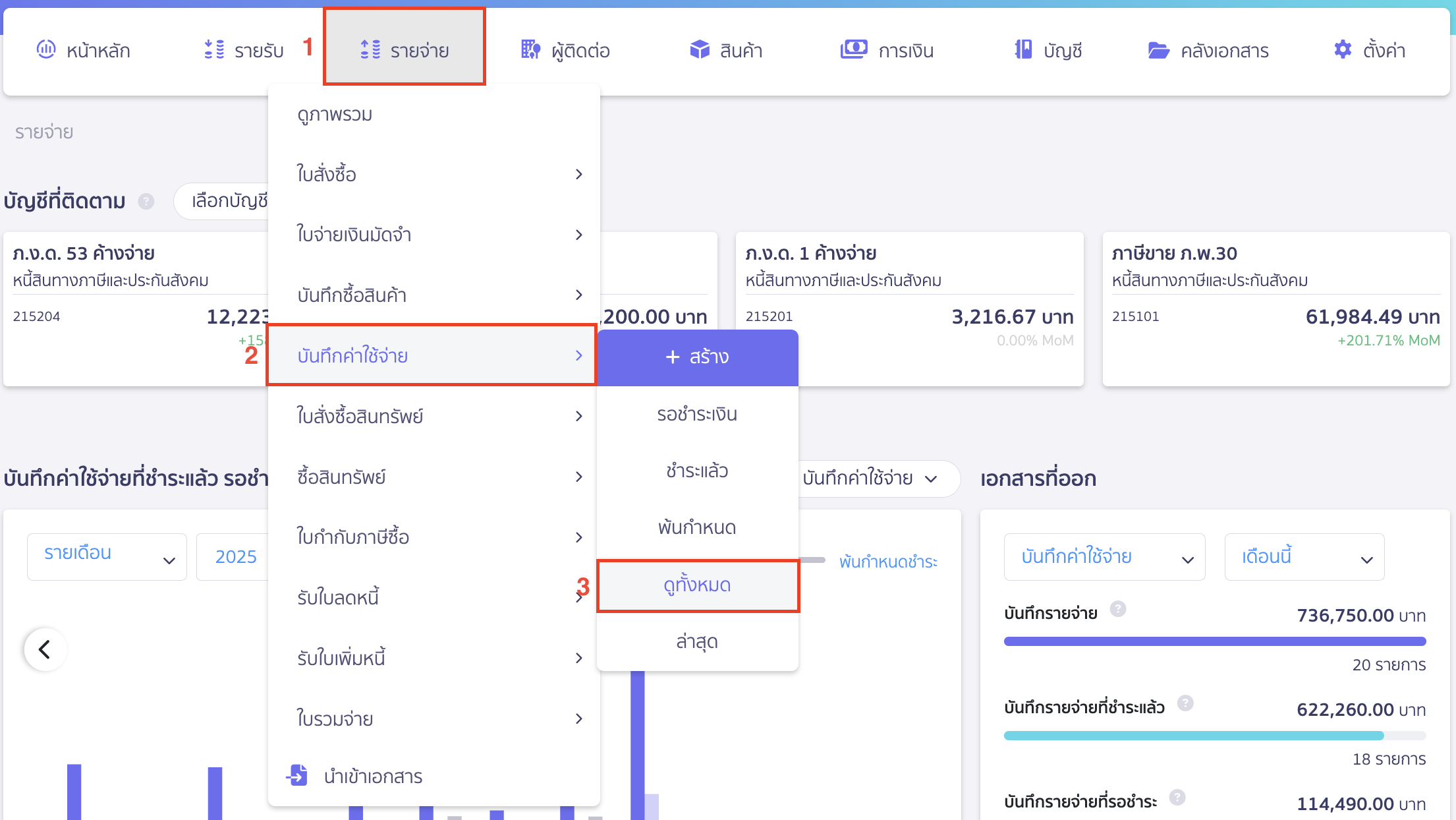The image size is (1456, 820).
Task: Click help icon beside บันทึกรายจ่ายที่รอชำระ
Action: point(1177,798)
